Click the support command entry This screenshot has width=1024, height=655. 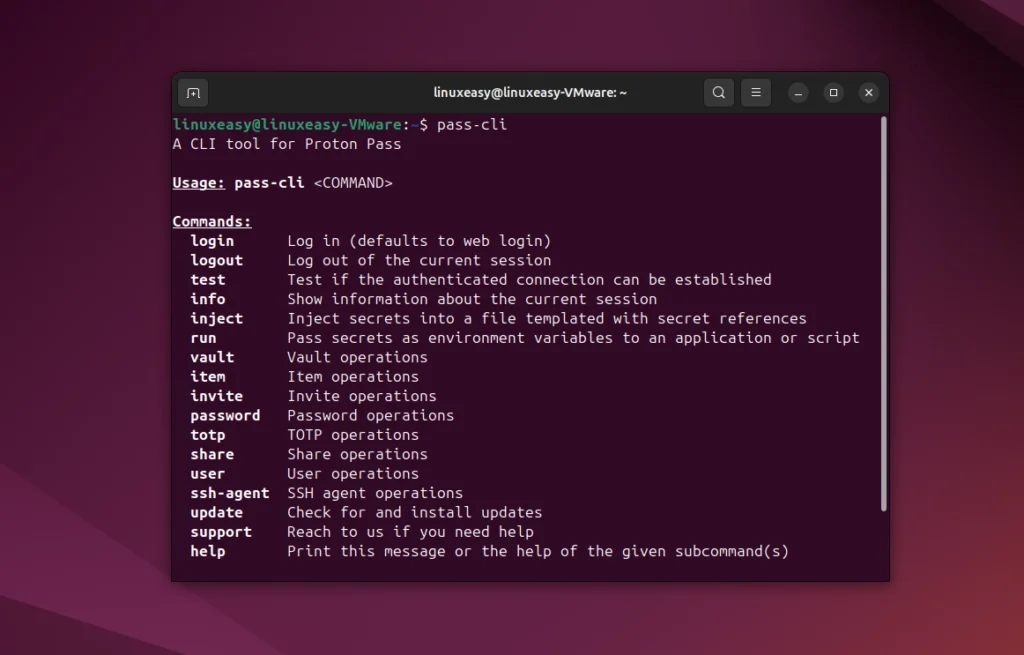click(x=220, y=531)
